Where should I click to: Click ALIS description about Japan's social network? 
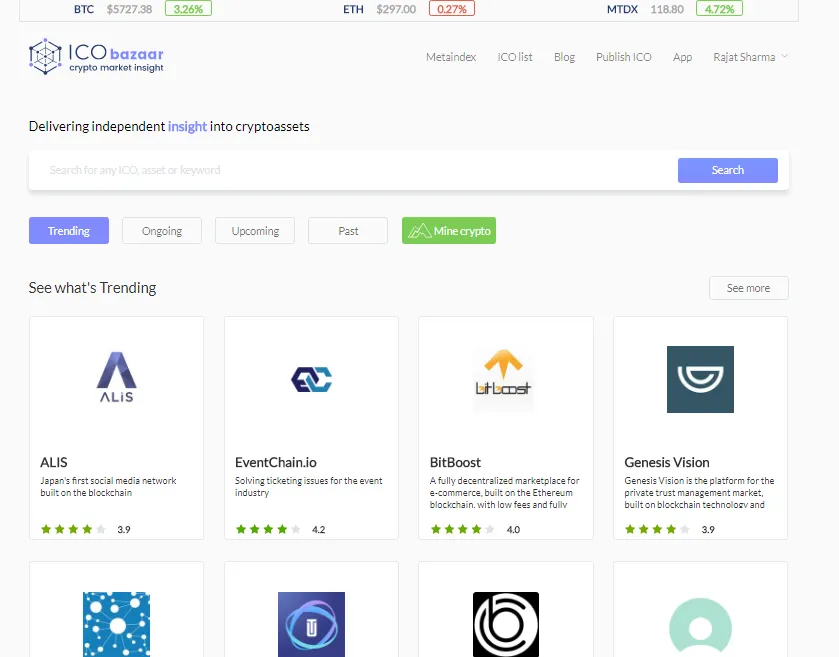click(x=108, y=487)
